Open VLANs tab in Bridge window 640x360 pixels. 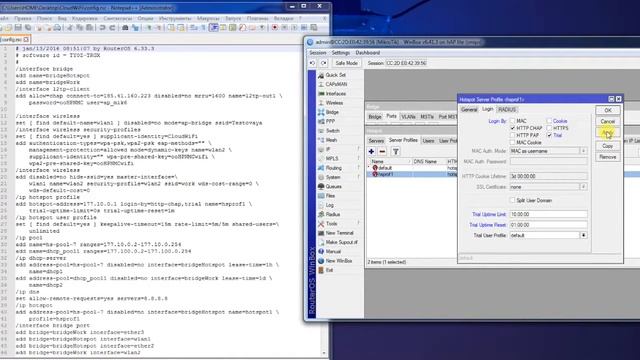tap(408, 117)
